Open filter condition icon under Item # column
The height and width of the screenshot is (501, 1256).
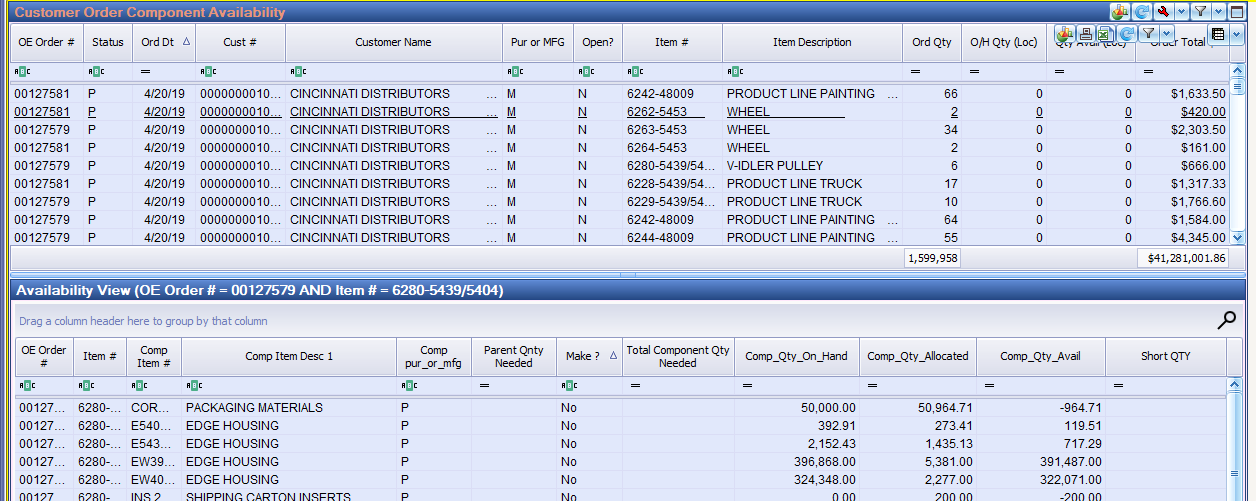635,72
